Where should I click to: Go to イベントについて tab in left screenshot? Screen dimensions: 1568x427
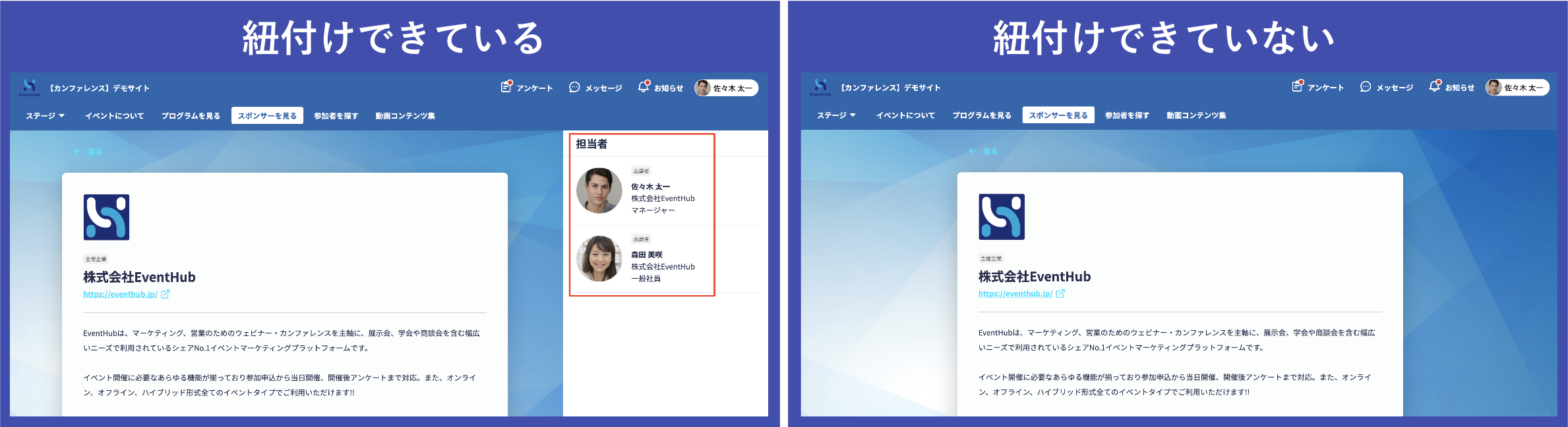[115, 116]
